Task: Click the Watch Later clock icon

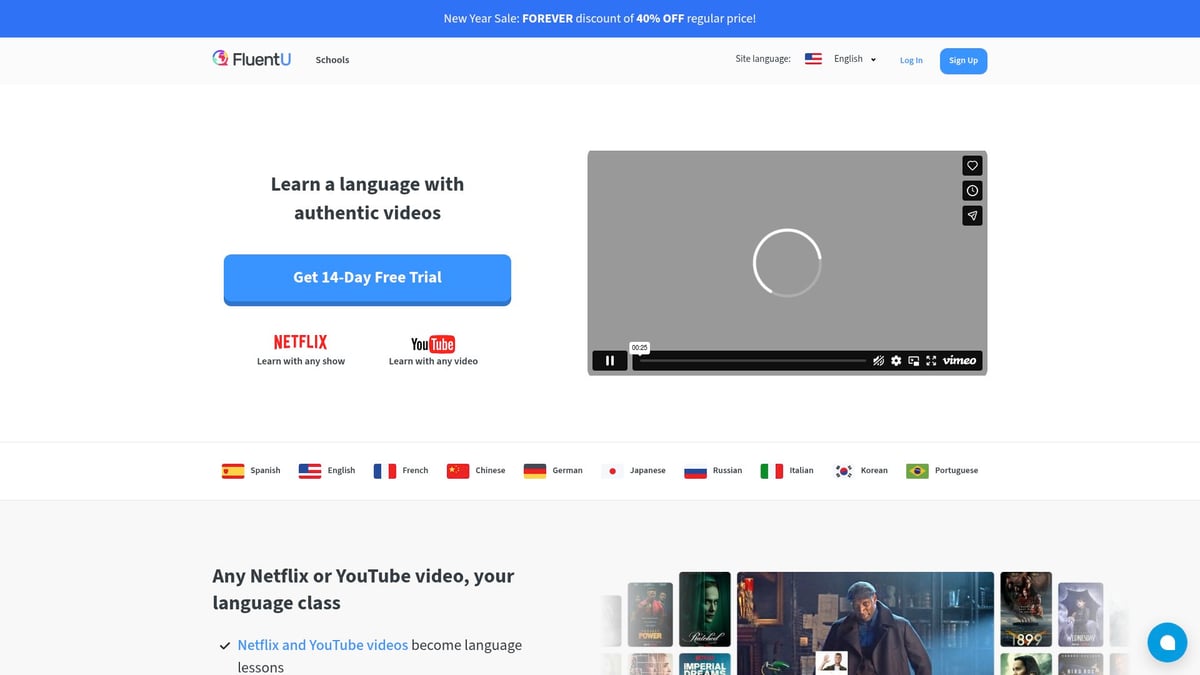Action: click(x=972, y=191)
